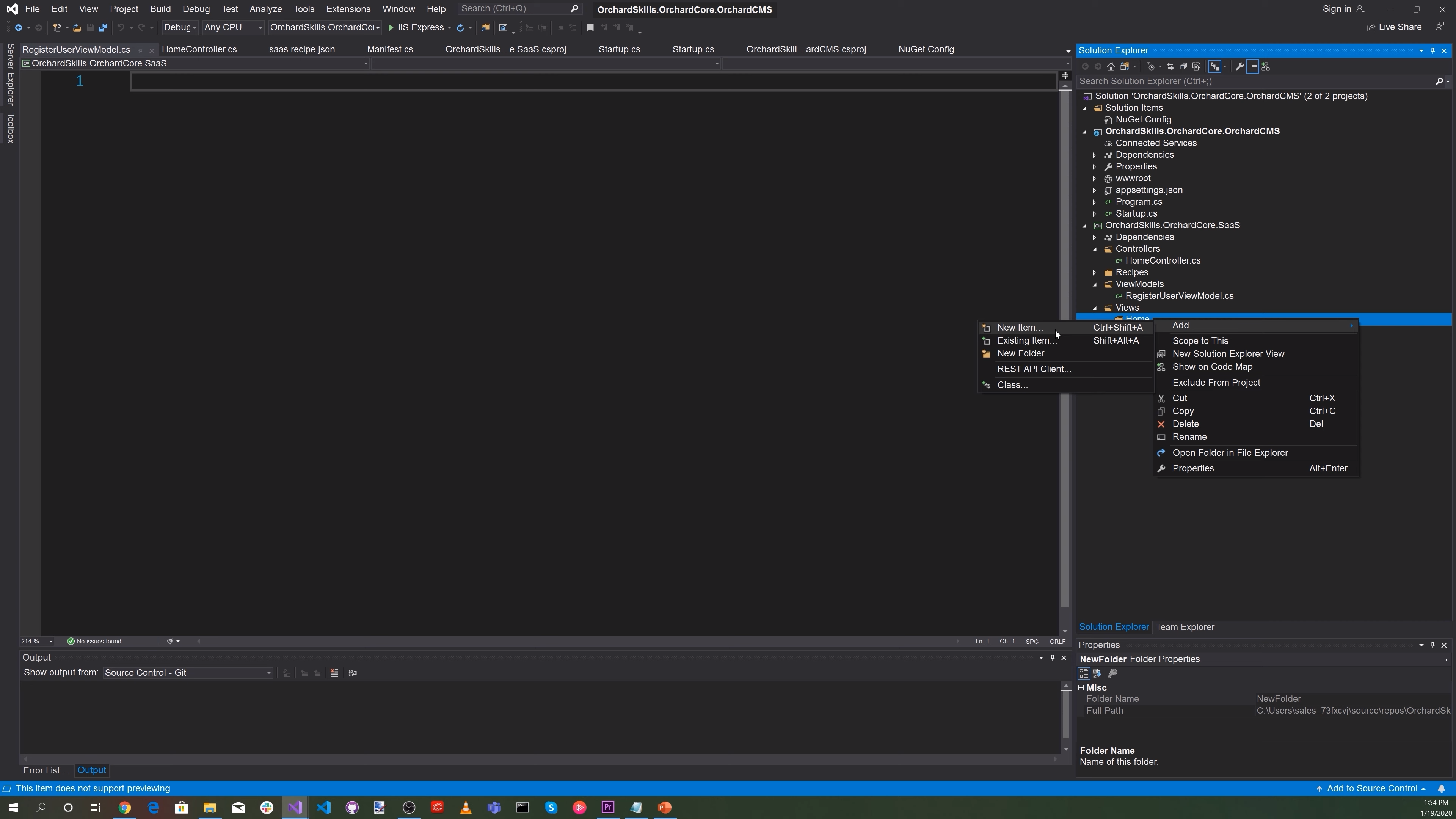
Task: Click View Class Diagram icon in Solution Explorer
Action: [1266, 67]
